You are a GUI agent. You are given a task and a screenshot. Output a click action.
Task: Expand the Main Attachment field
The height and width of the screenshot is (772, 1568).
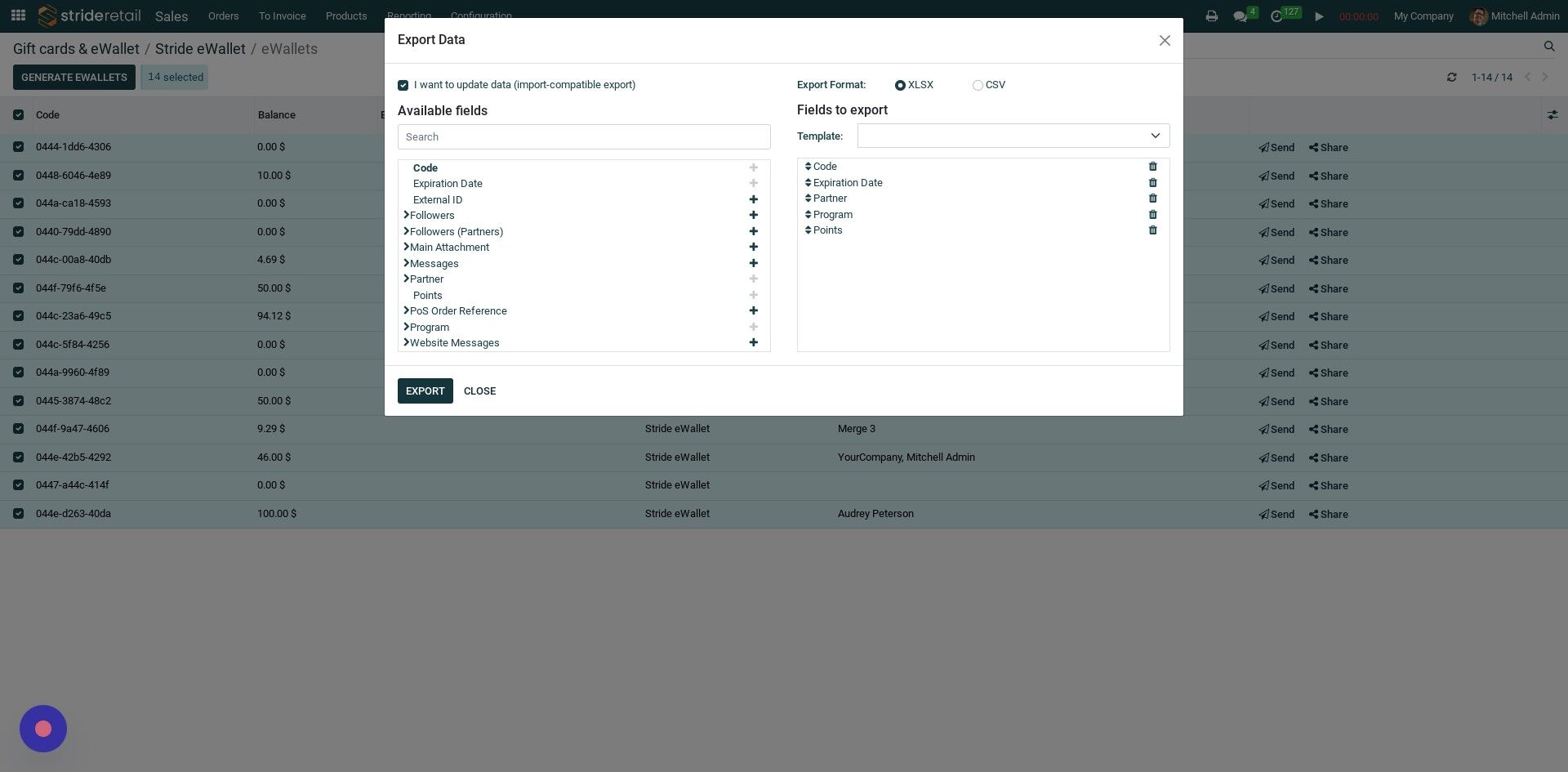(x=406, y=247)
